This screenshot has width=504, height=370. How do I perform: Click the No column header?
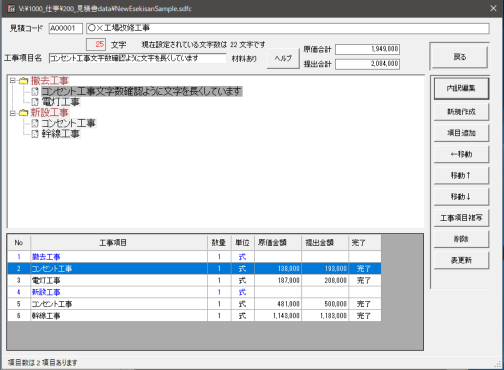click(19, 243)
